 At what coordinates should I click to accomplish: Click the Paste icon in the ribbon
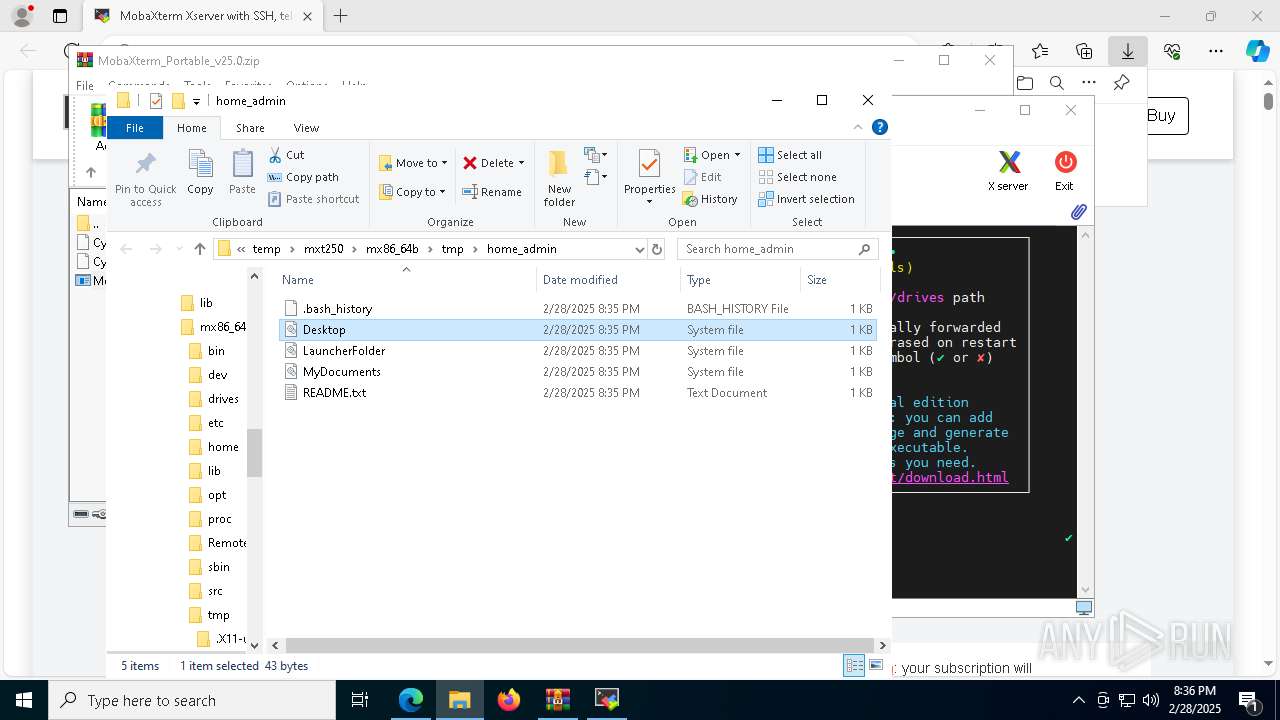(242, 164)
